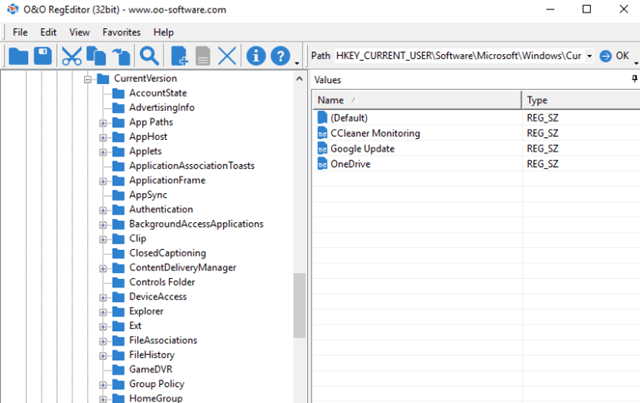
Task: Open the info circle icon
Action: (x=256, y=56)
